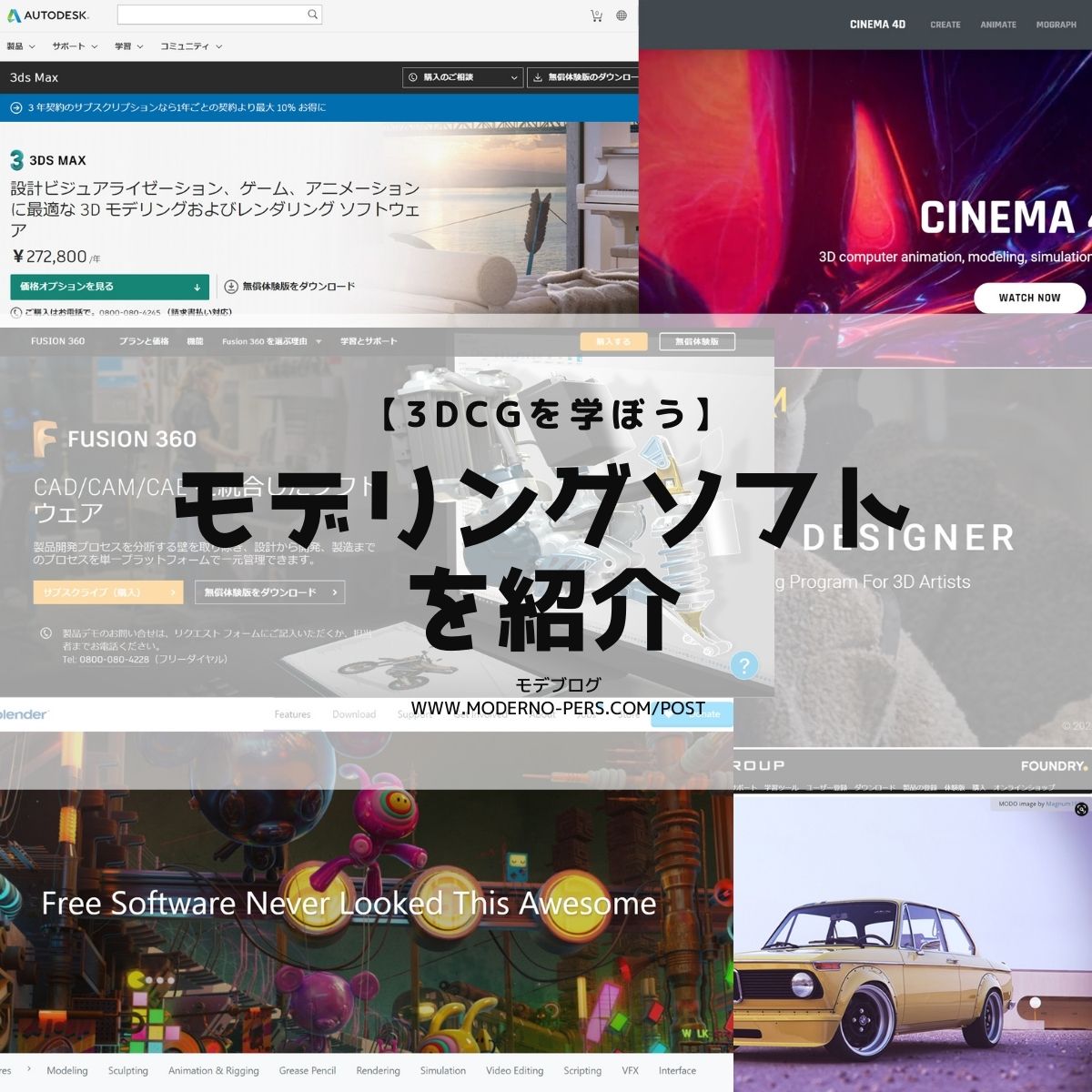This screenshot has height=1092, width=1092.
Task: Click プランと価格 in the Fusion 360 nav
Action: 144,341
